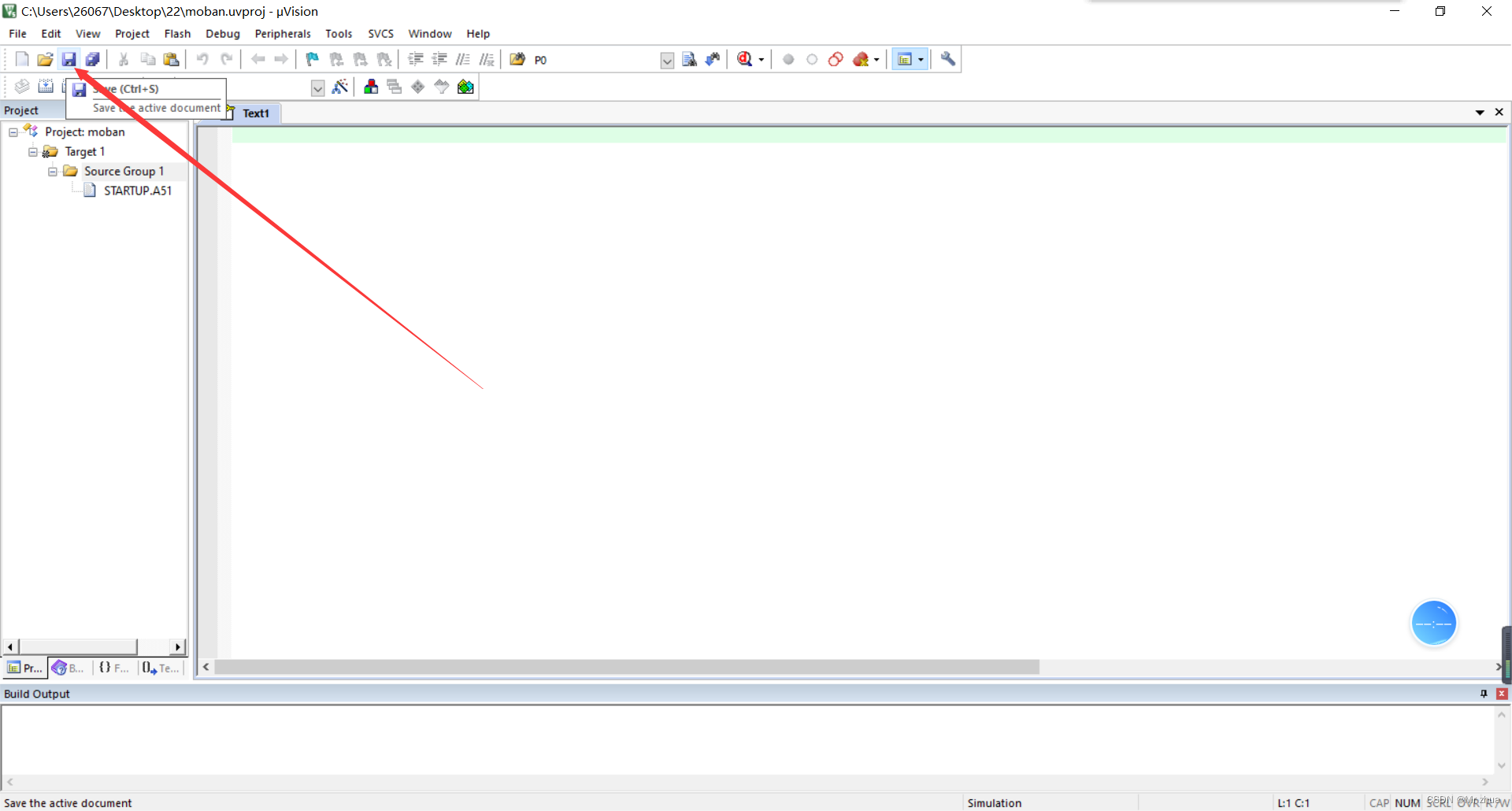The image size is (1512, 811).
Task: Open the debug session dropdown arrow
Action: (x=762, y=60)
